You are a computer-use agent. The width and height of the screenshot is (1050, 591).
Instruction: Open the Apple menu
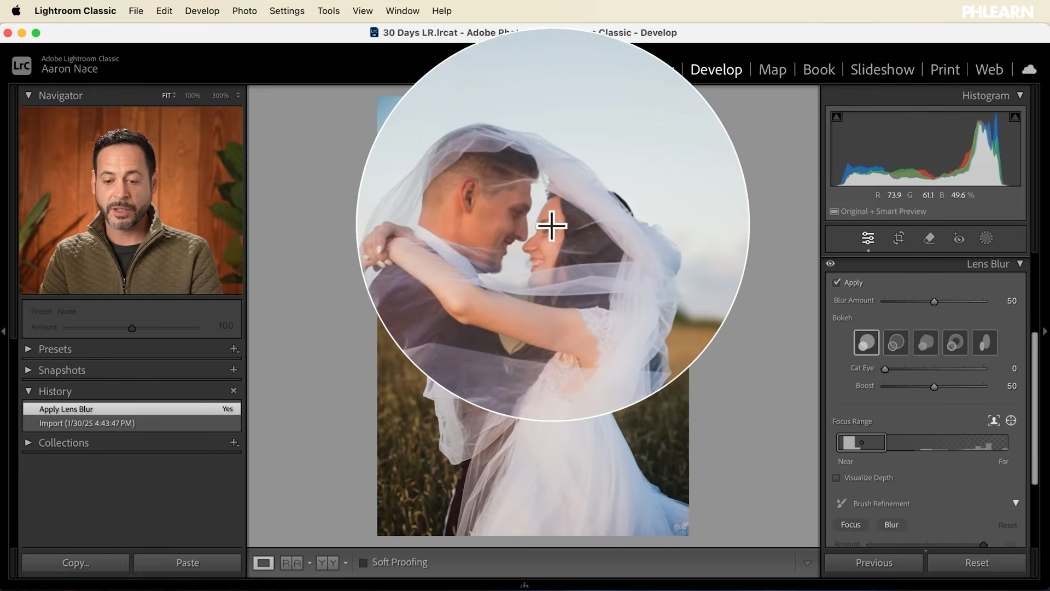click(x=16, y=11)
